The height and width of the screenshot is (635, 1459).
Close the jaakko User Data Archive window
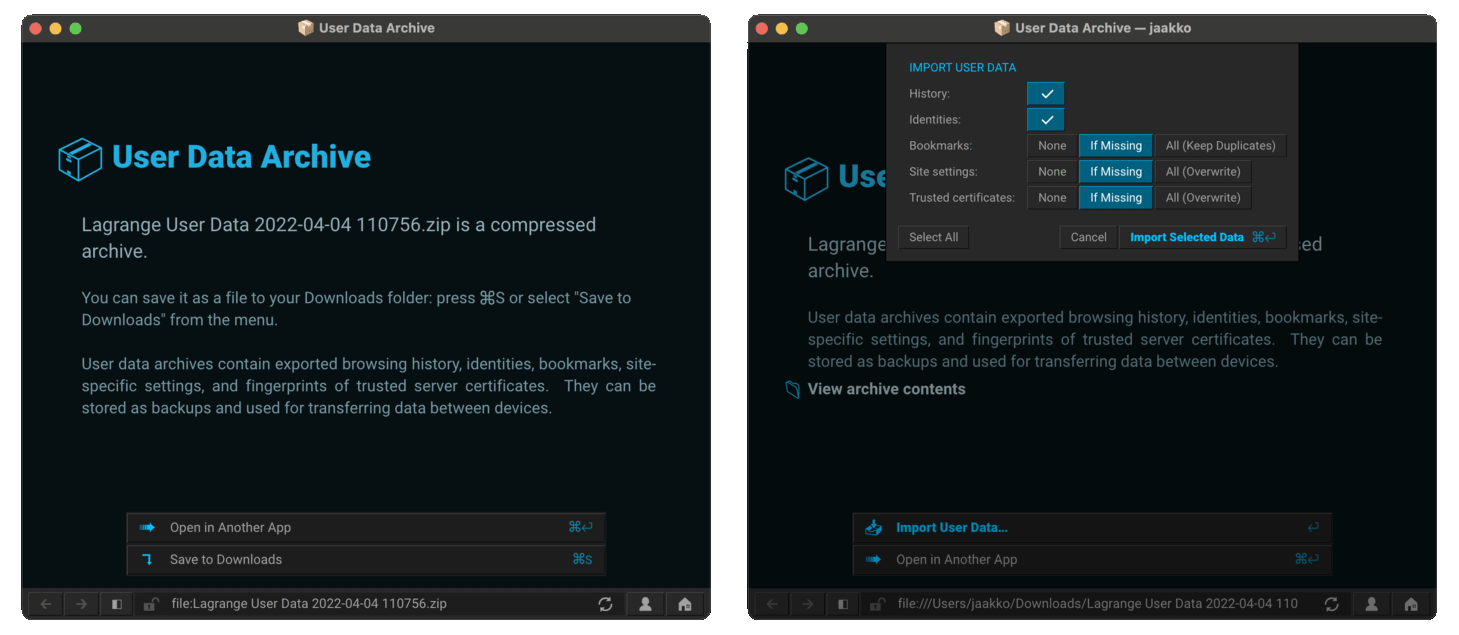pyautogui.click(x=762, y=28)
